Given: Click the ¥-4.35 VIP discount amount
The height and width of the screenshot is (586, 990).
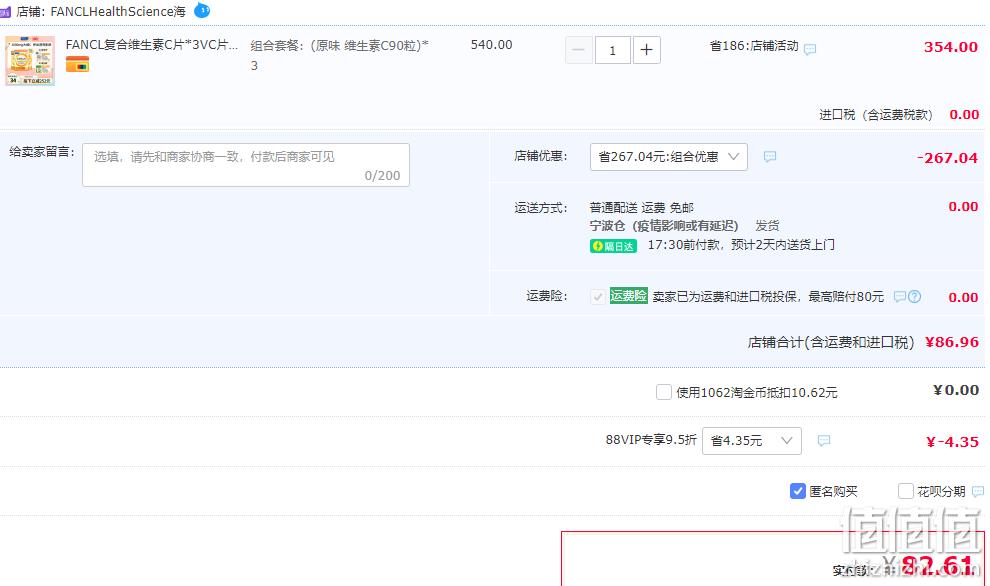Looking at the screenshot, I should coord(952,441).
